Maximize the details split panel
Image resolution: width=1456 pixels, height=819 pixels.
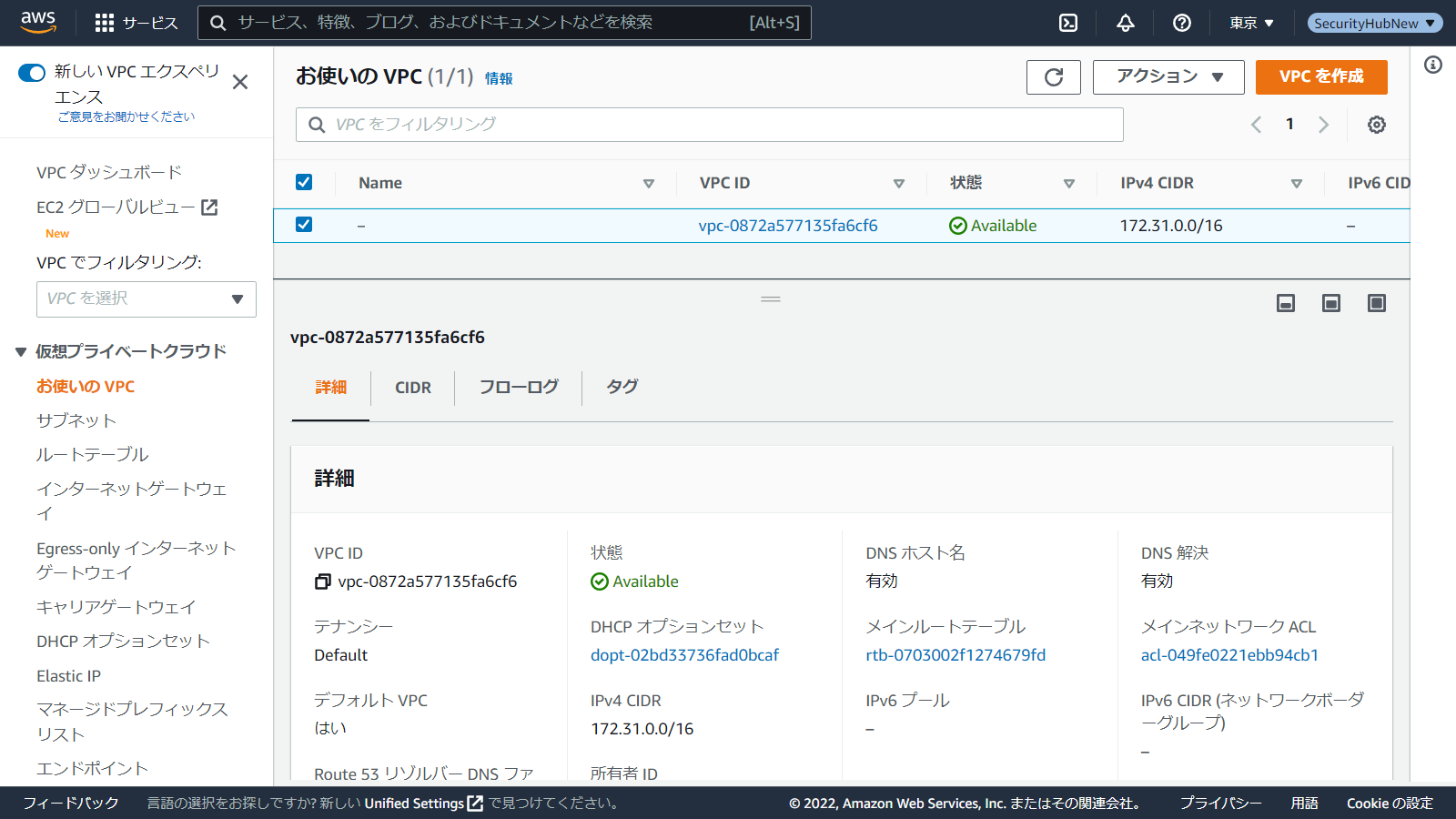[1376, 303]
